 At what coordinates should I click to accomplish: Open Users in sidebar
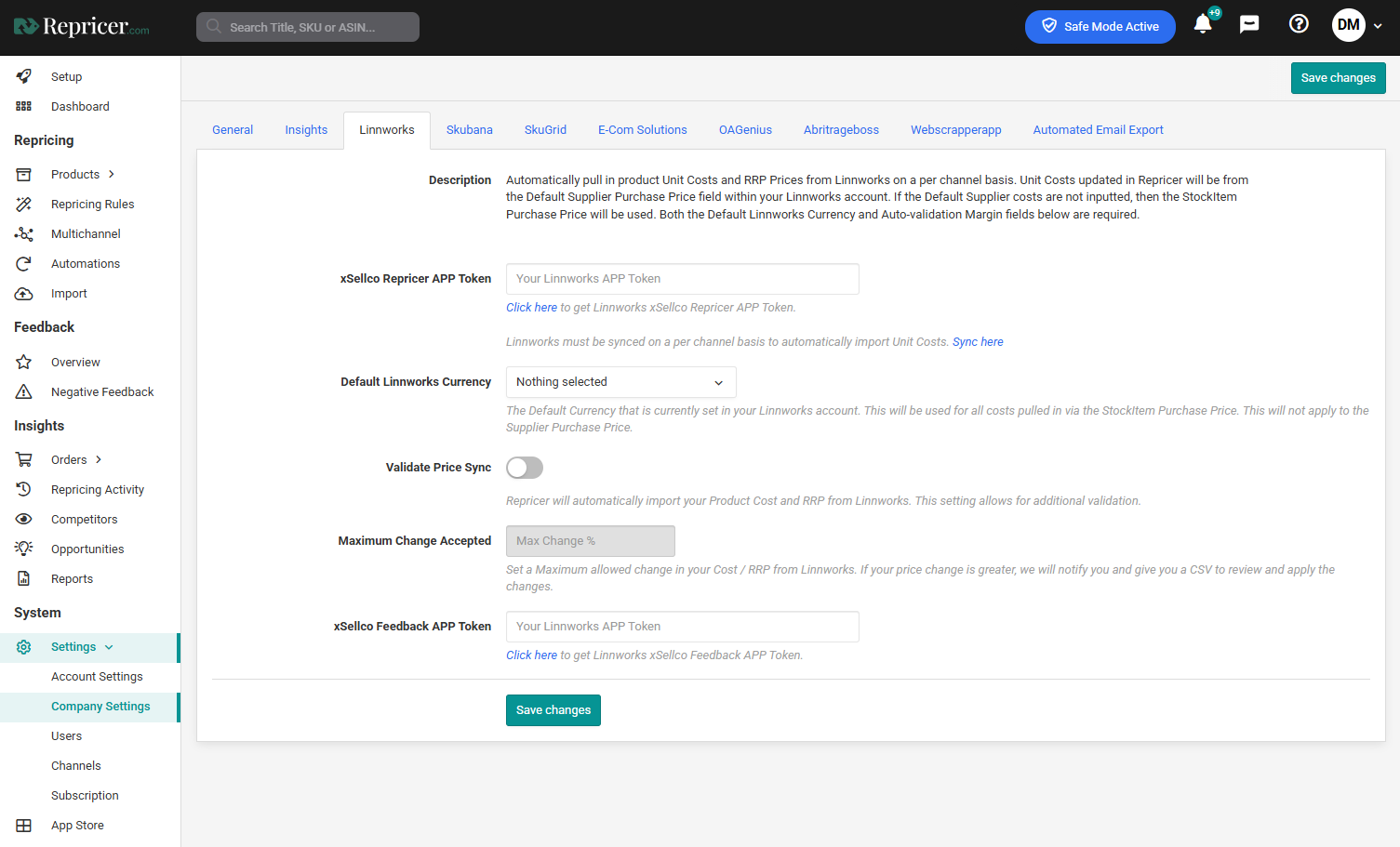click(66, 735)
